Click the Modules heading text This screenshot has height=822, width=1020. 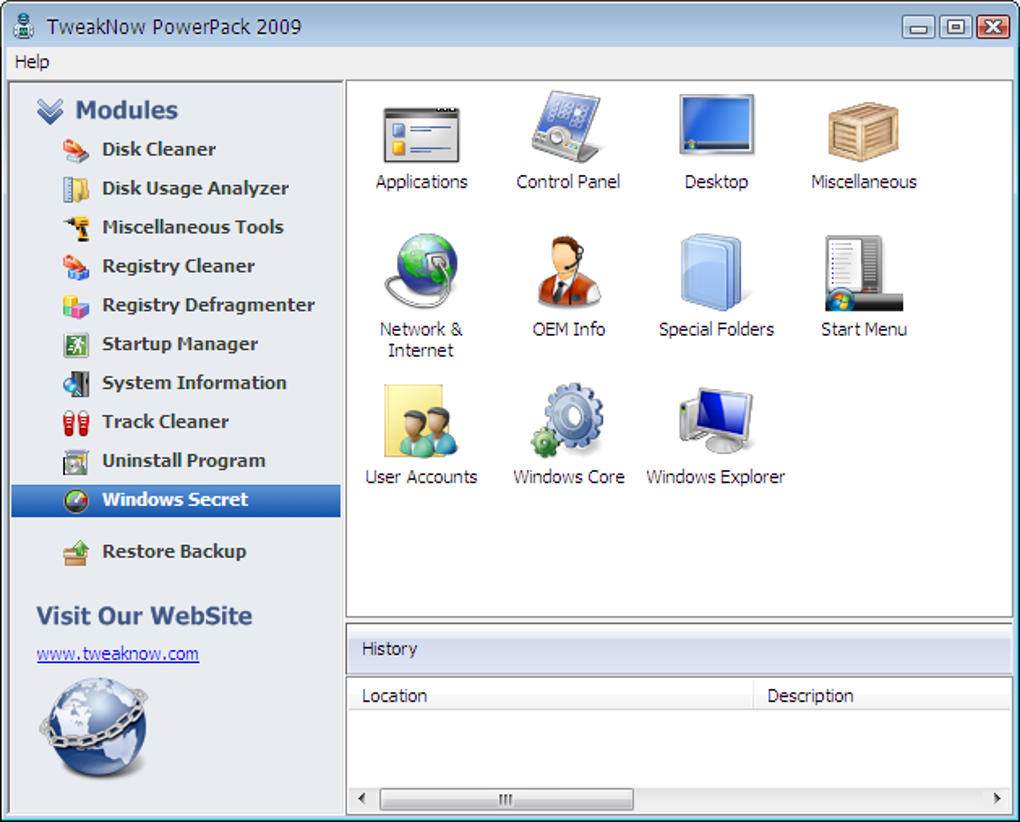click(x=126, y=111)
